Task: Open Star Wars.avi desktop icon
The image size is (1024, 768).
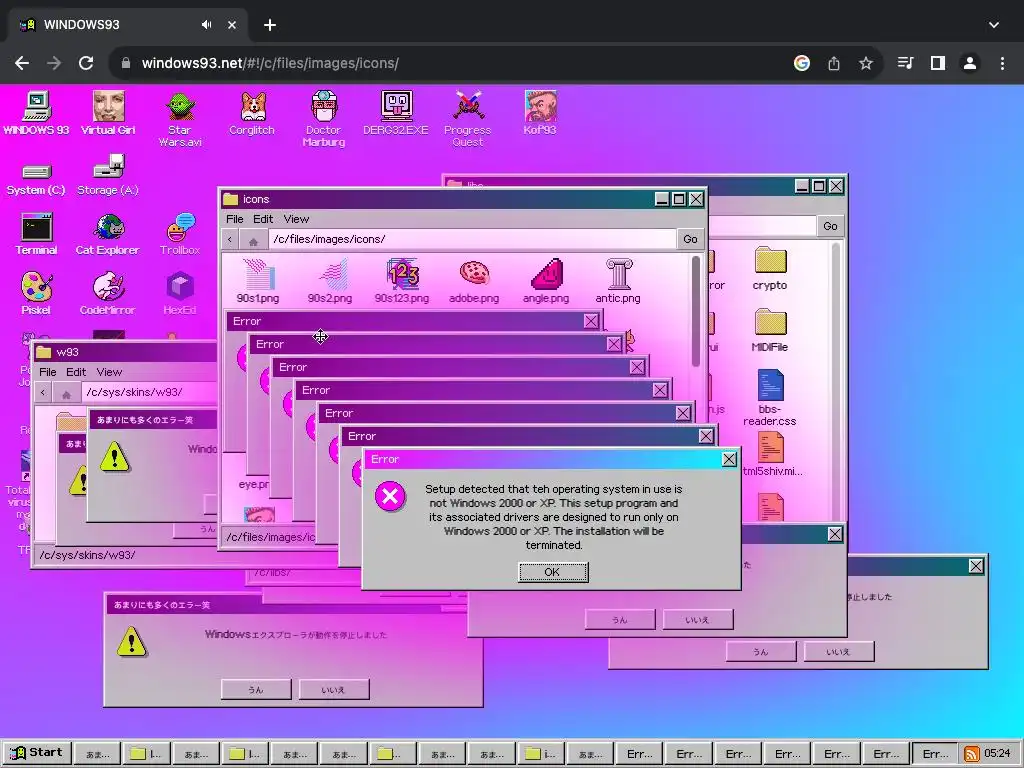Action: pos(180,120)
